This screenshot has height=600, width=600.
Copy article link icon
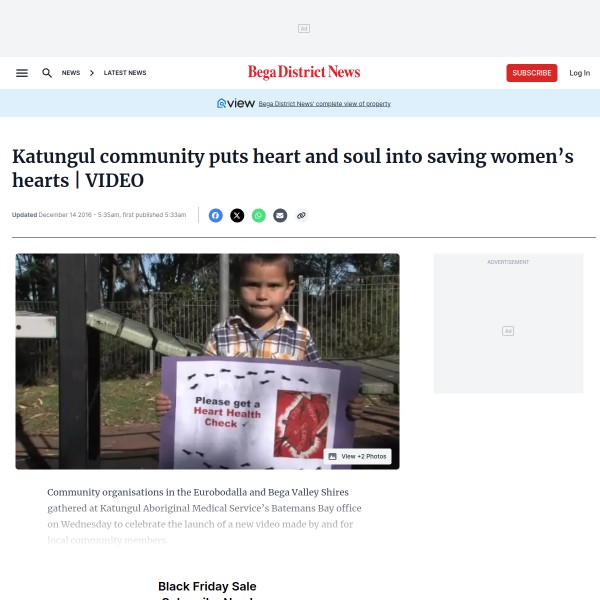(301, 215)
